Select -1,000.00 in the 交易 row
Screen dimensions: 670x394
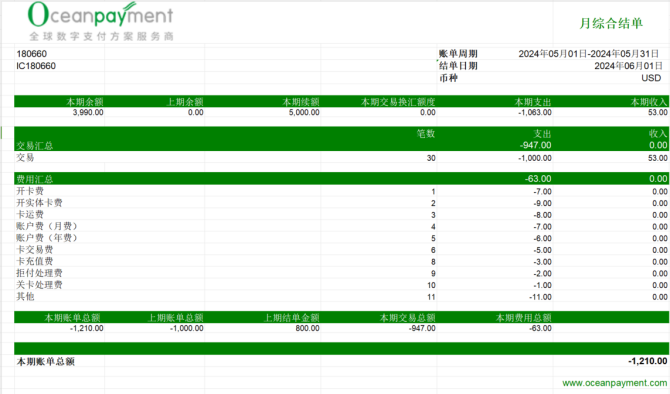tap(535, 158)
